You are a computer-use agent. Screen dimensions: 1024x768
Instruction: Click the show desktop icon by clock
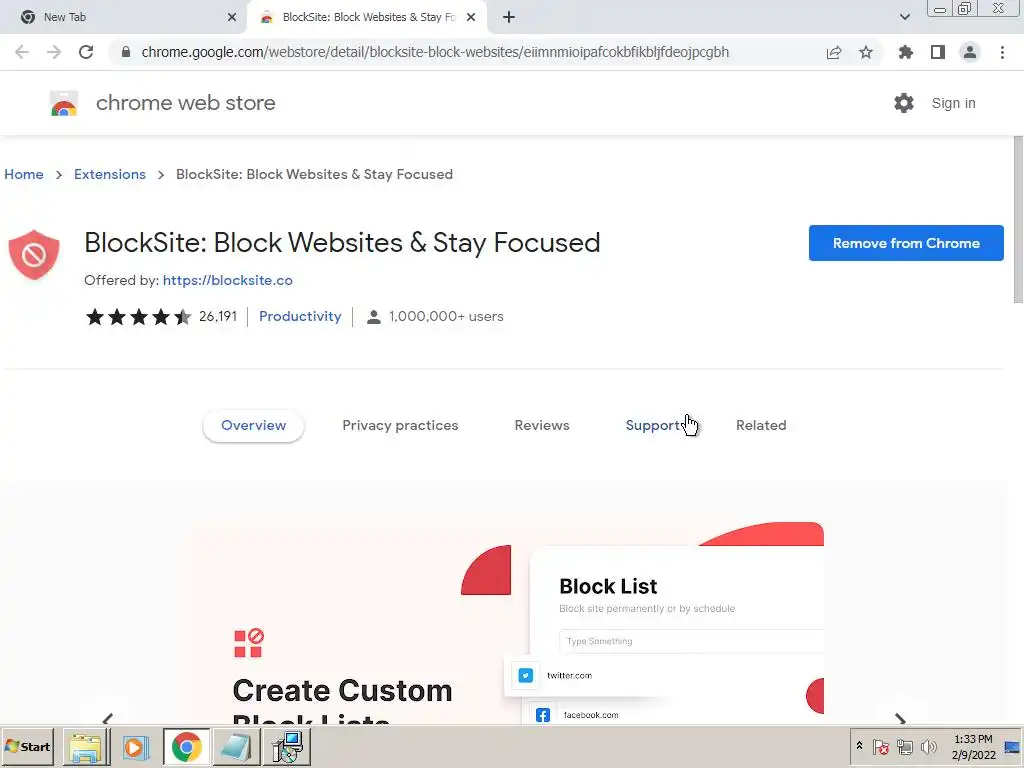click(1012, 747)
